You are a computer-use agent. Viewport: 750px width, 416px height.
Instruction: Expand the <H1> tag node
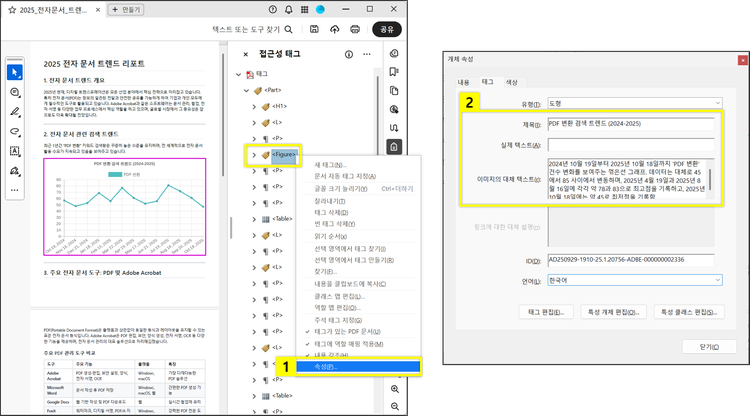click(x=254, y=107)
